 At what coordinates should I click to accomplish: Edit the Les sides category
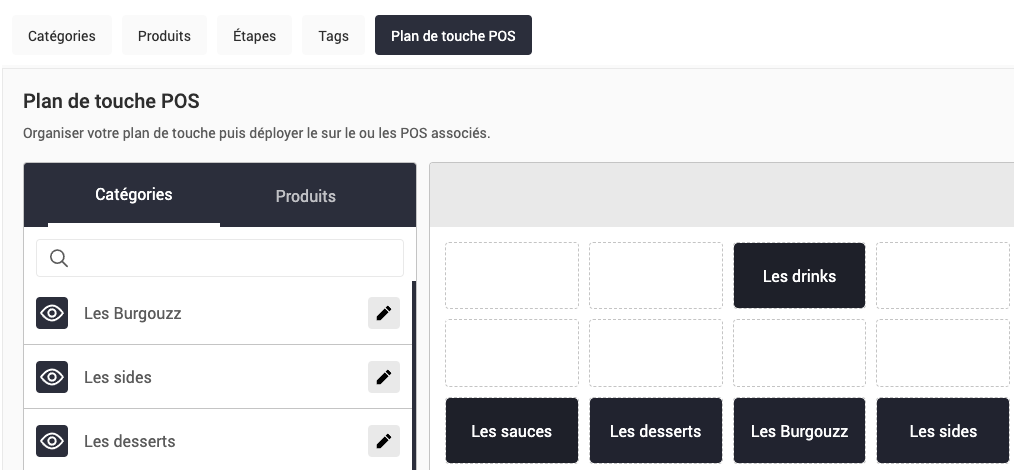pyautogui.click(x=383, y=377)
